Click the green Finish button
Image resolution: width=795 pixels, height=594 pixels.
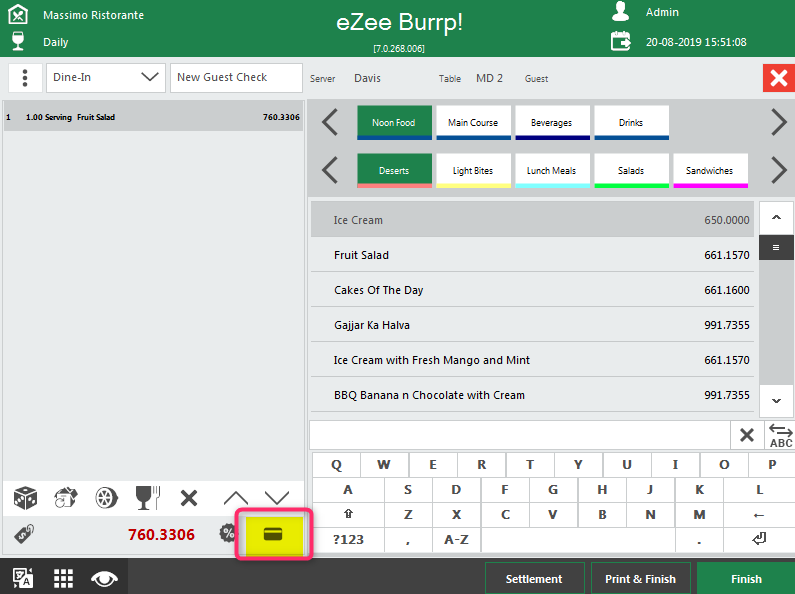point(746,578)
